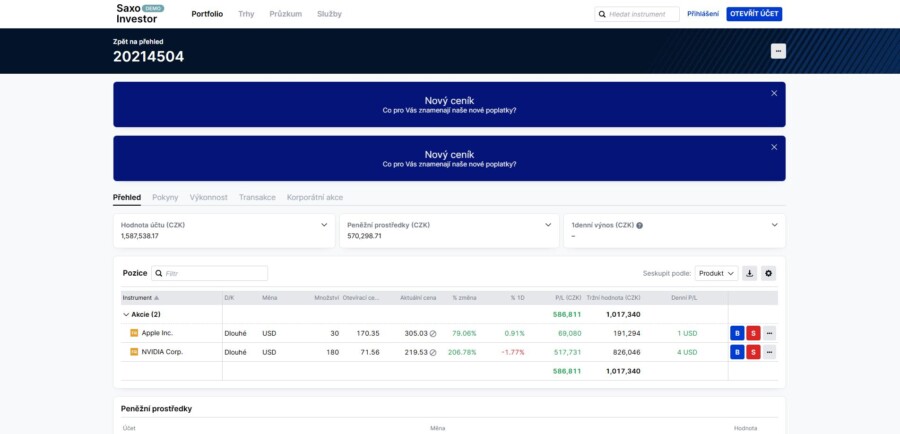The image size is (900, 434).
Task: Open the Portfolio menu
Action: [207, 14]
